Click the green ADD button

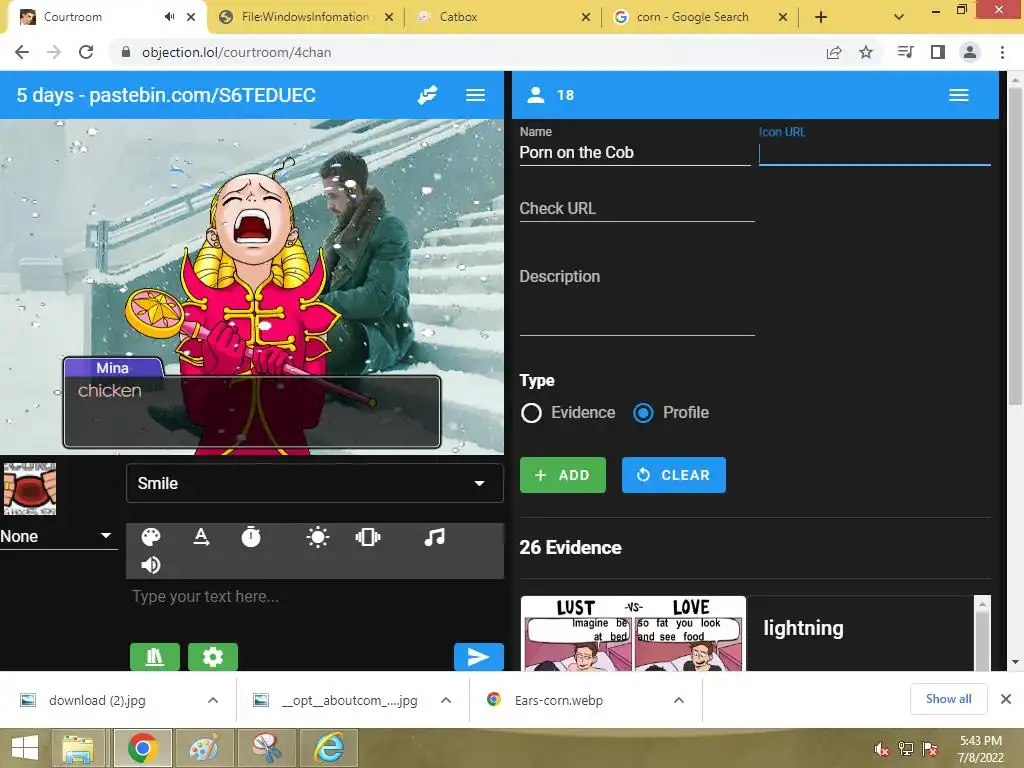(563, 475)
